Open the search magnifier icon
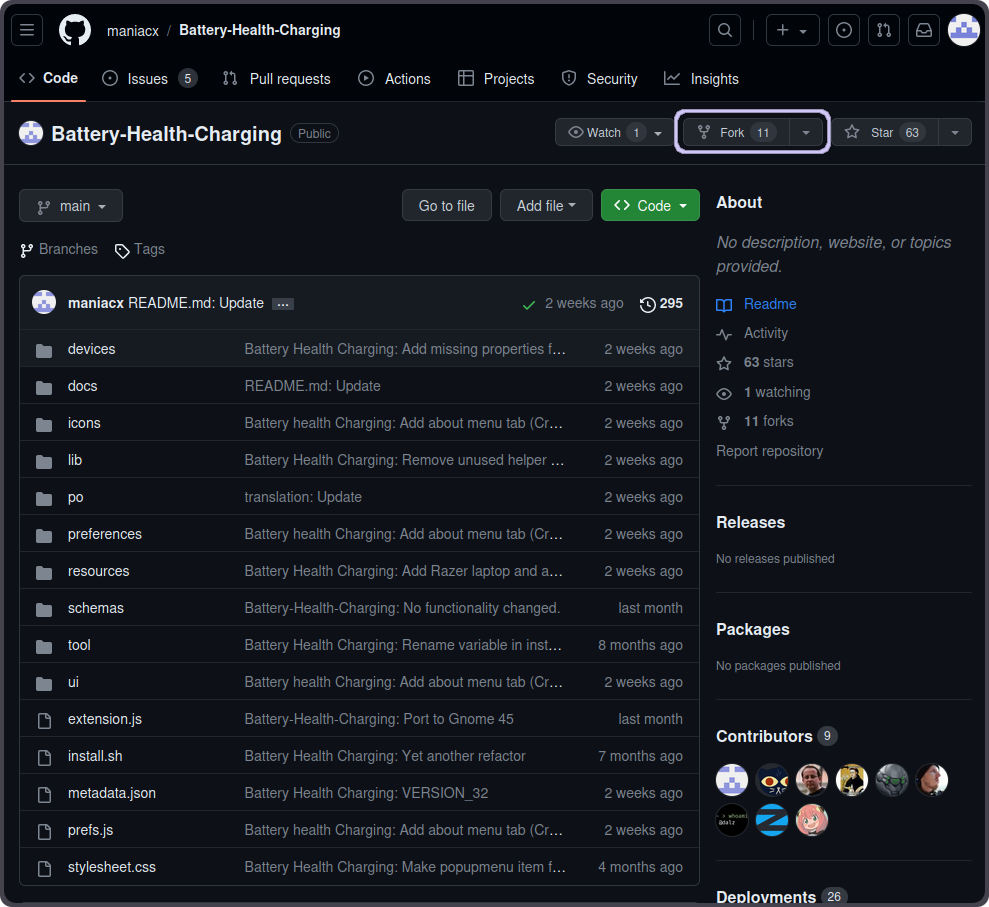 (725, 30)
